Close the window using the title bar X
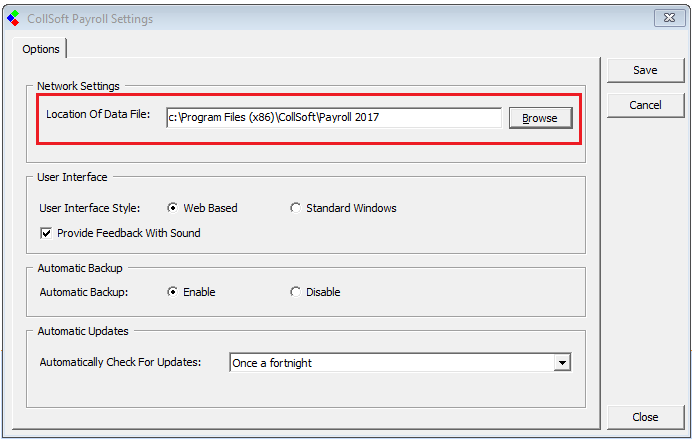 [669, 18]
